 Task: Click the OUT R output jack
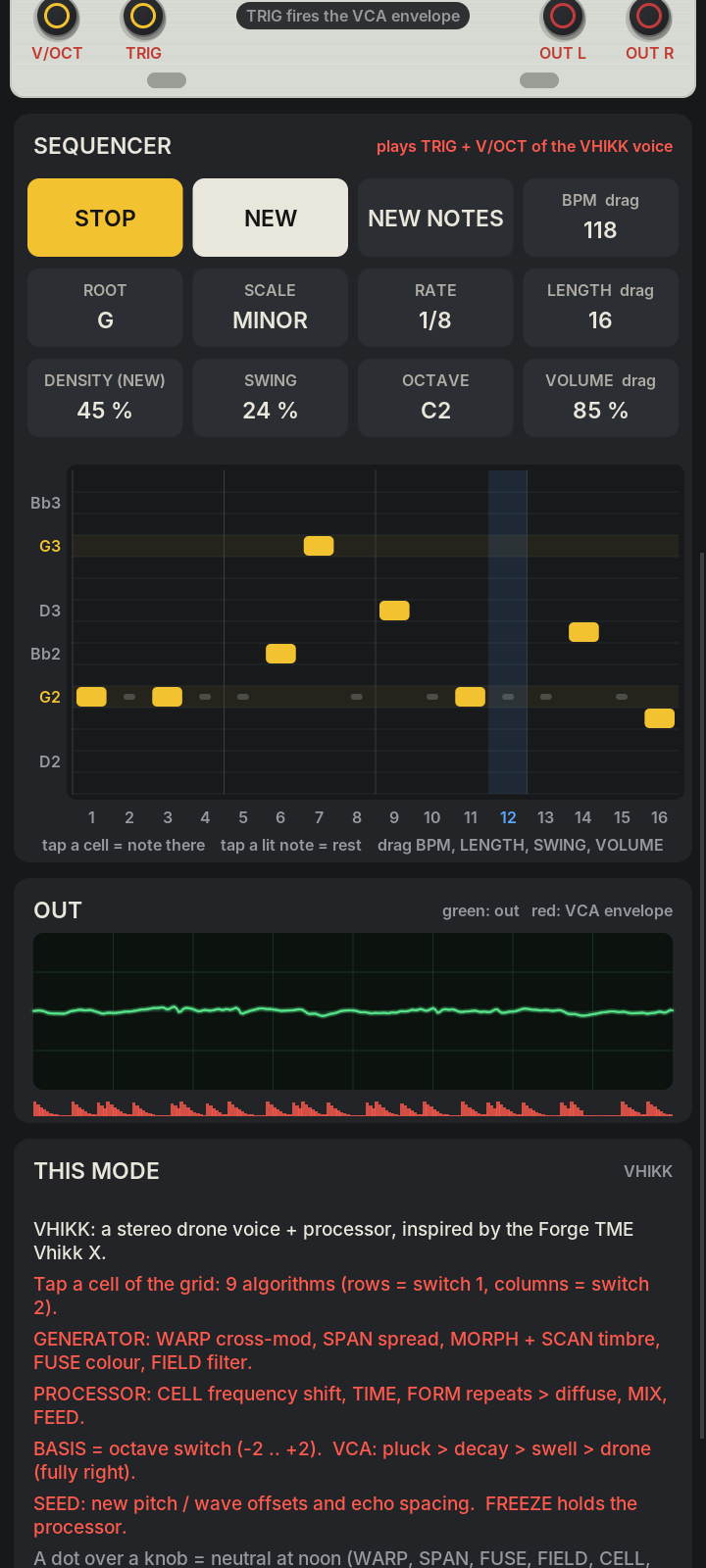[x=649, y=16]
